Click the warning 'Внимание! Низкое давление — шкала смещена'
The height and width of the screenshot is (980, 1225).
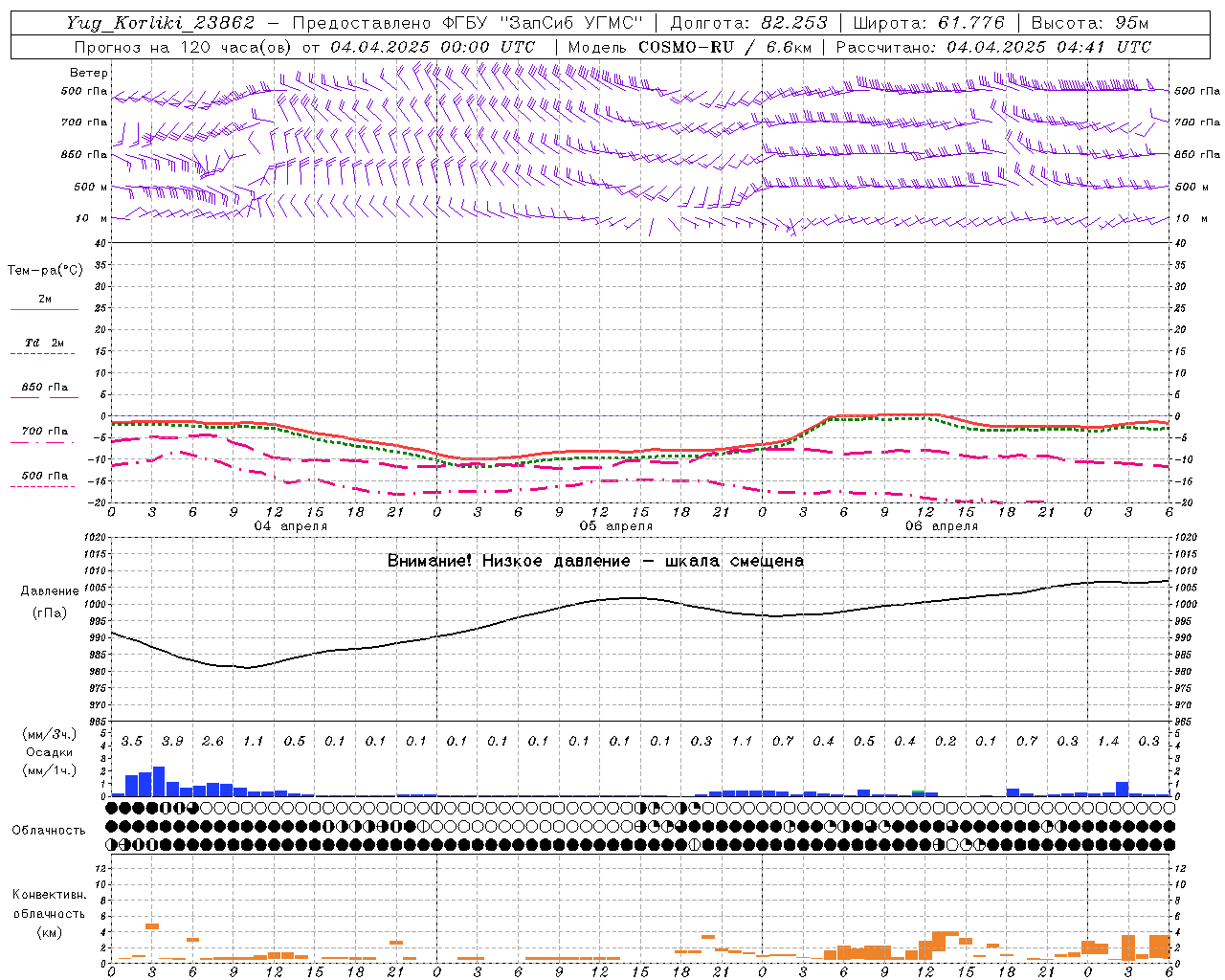(595, 561)
